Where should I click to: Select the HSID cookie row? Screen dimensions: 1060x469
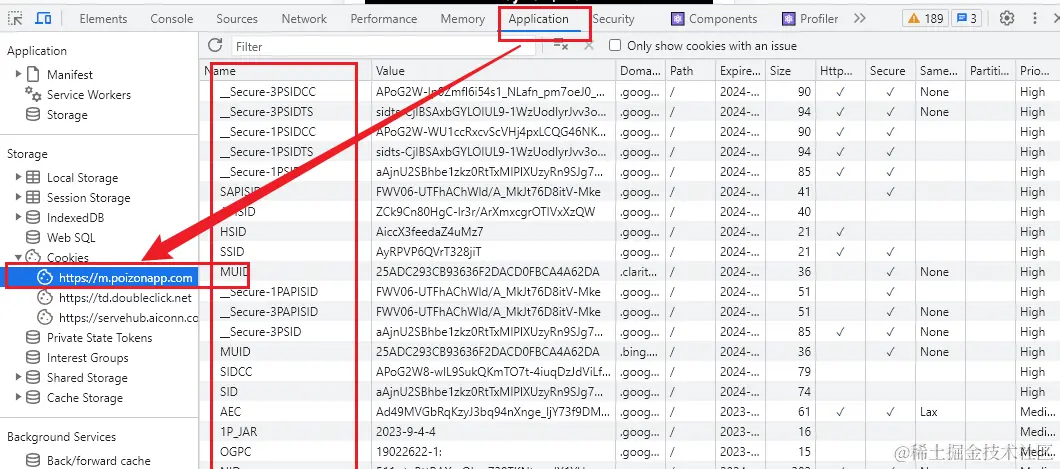coord(629,232)
